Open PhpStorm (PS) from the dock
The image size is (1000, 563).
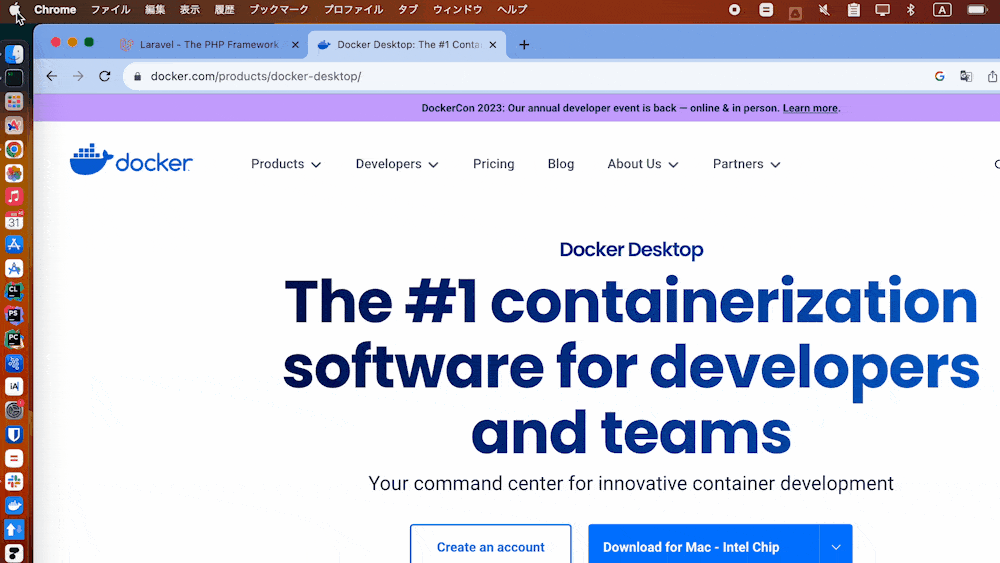(x=14, y=315)
